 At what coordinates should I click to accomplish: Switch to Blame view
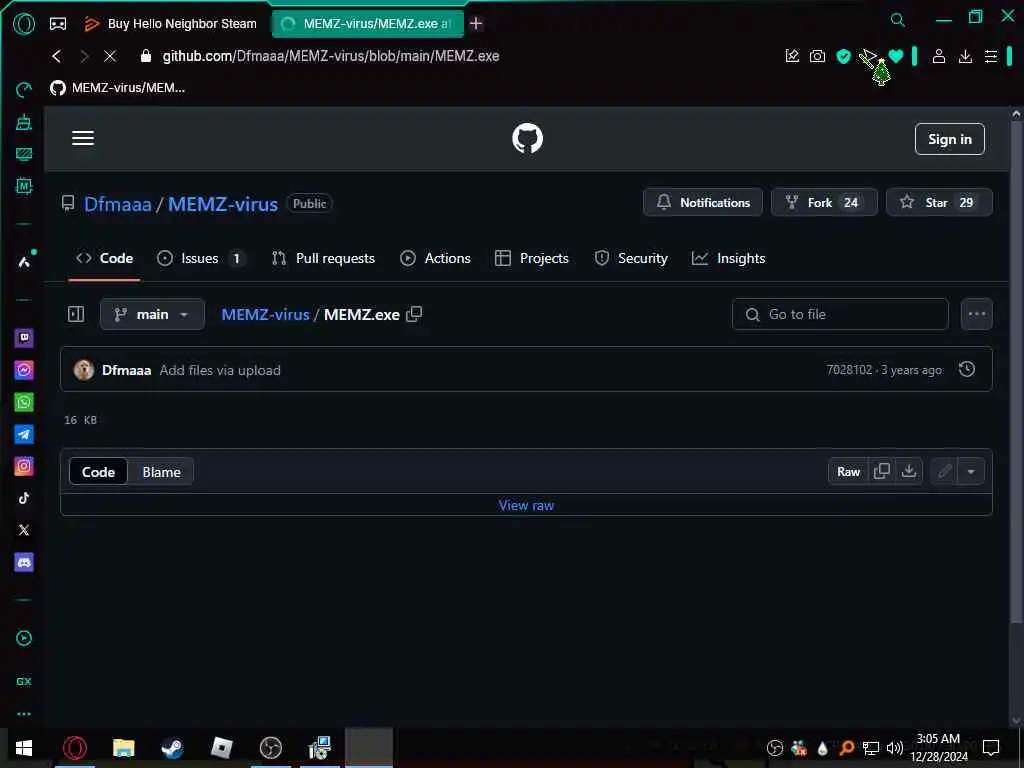(x=161, y=472)
